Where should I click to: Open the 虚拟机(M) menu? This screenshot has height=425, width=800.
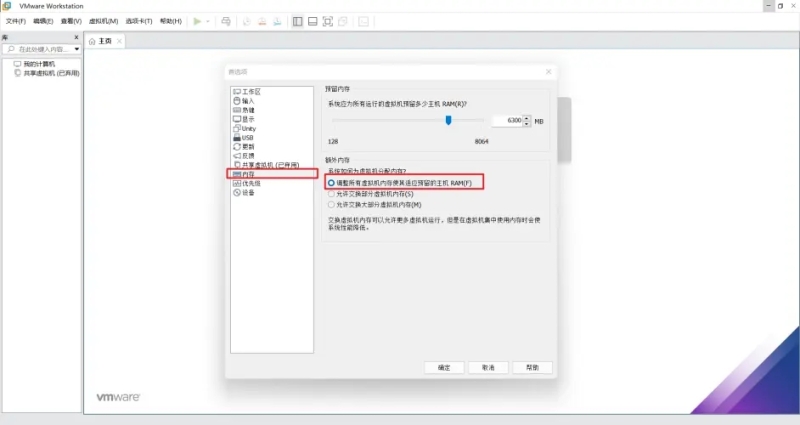click(x=104, y=21)
